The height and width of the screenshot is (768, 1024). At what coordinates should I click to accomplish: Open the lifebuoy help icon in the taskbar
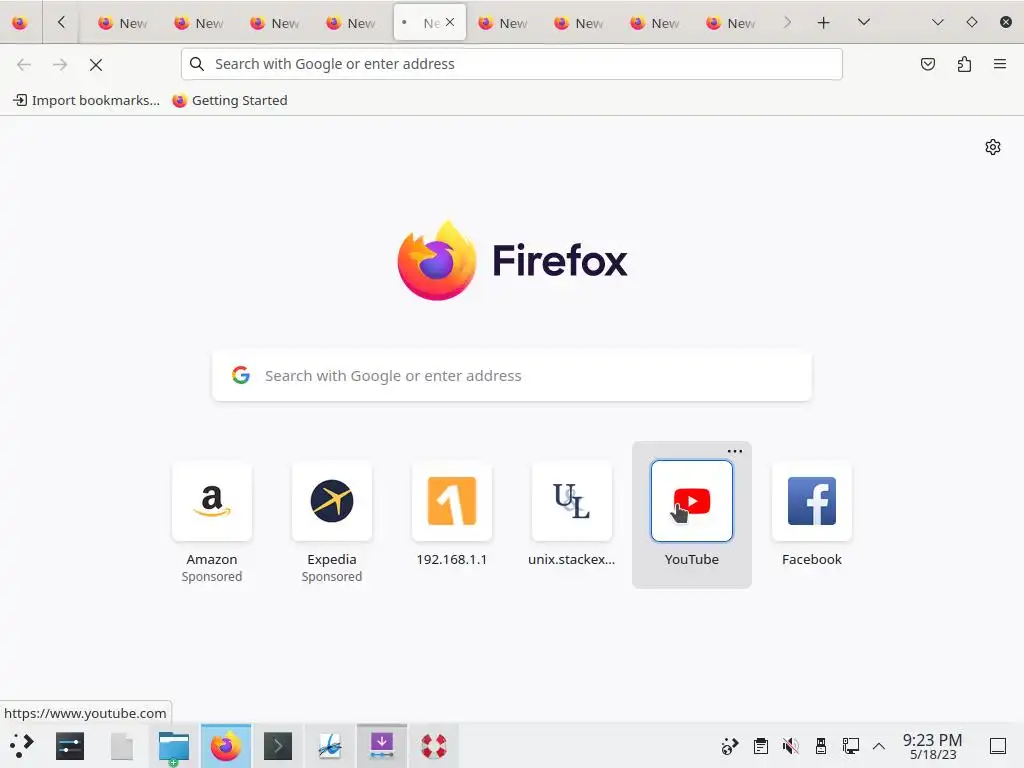[434, 746]
